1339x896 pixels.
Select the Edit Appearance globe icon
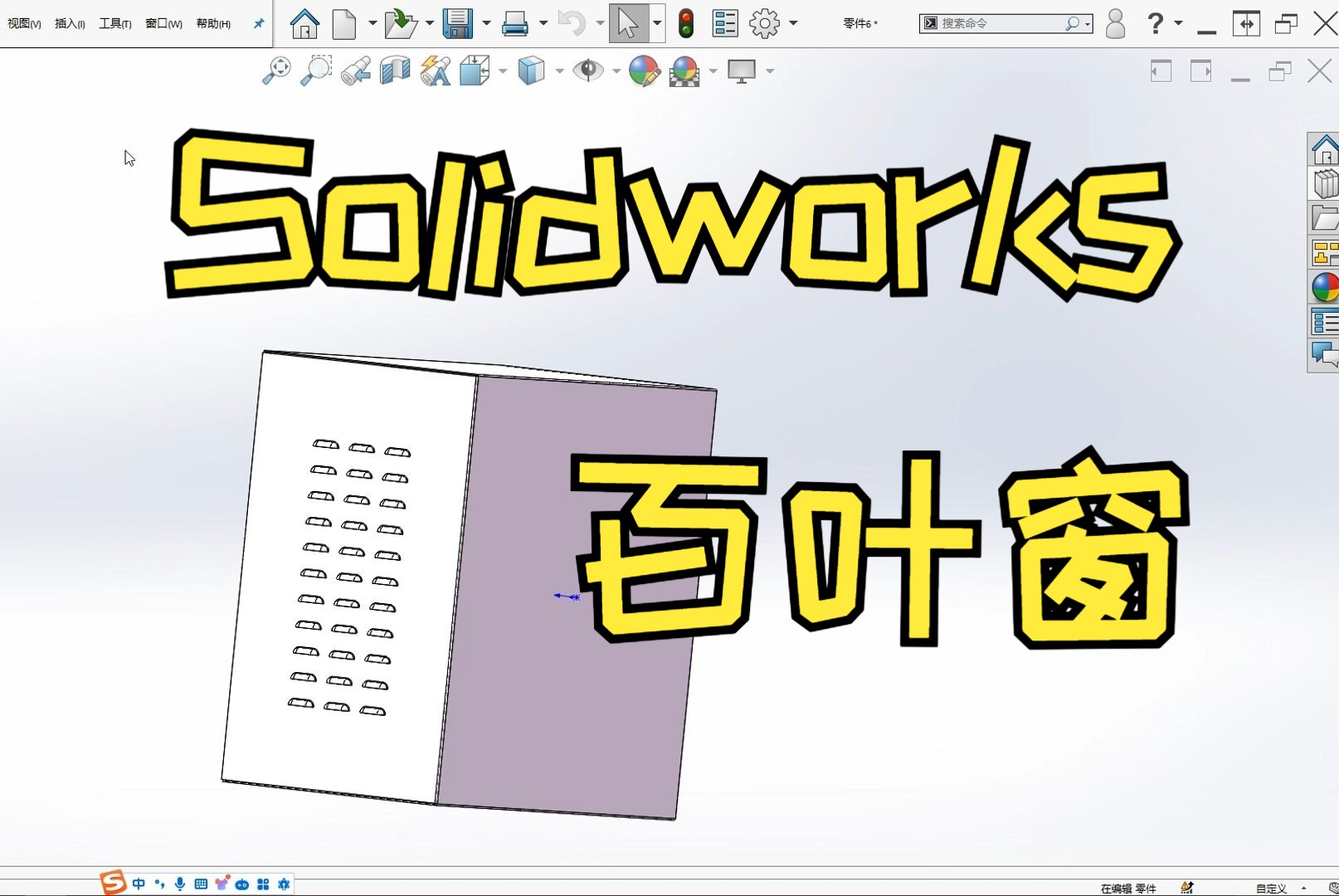645,71
